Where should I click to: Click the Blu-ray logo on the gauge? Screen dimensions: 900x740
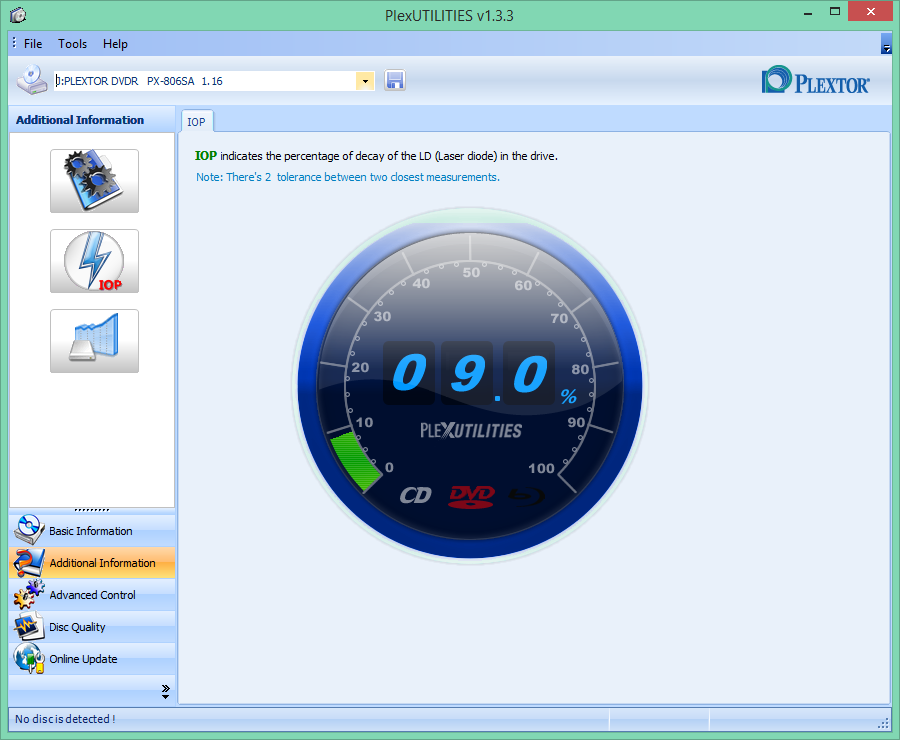[x=526, y=496]
